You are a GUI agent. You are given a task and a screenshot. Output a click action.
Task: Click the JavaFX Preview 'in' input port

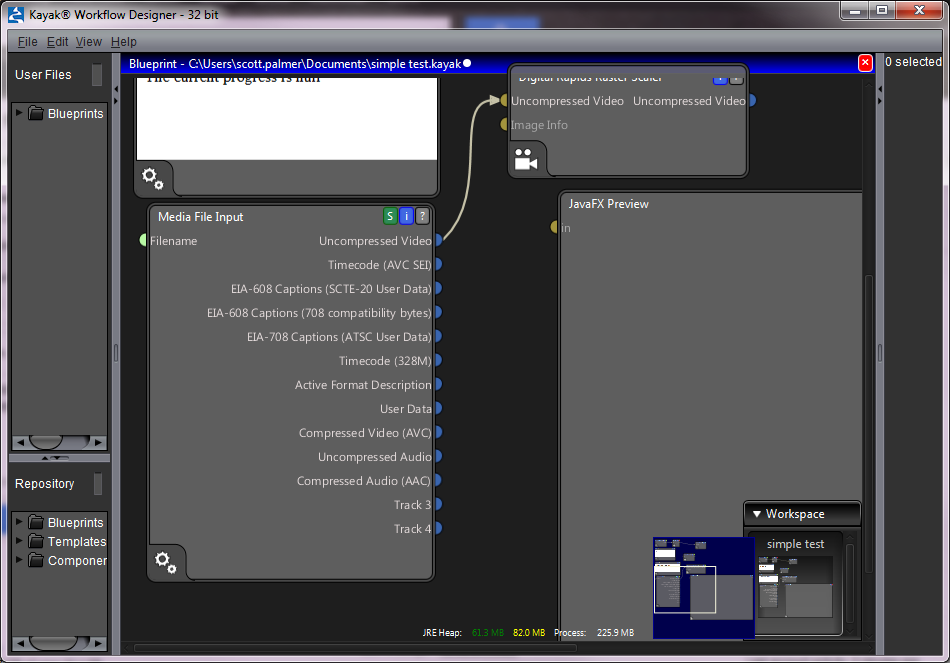pyautogui.click(x=554, y=227)
